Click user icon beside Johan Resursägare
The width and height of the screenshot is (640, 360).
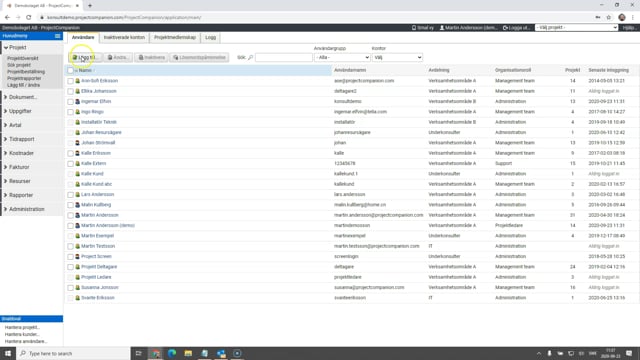click(78, 132)
